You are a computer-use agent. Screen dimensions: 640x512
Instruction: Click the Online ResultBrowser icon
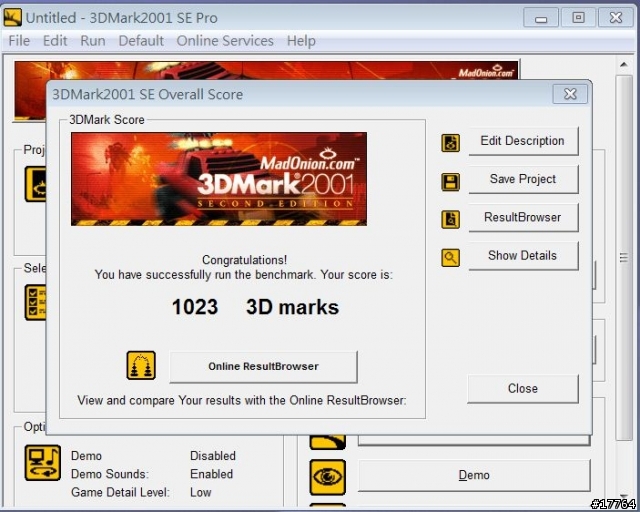[x=141, y=365]
